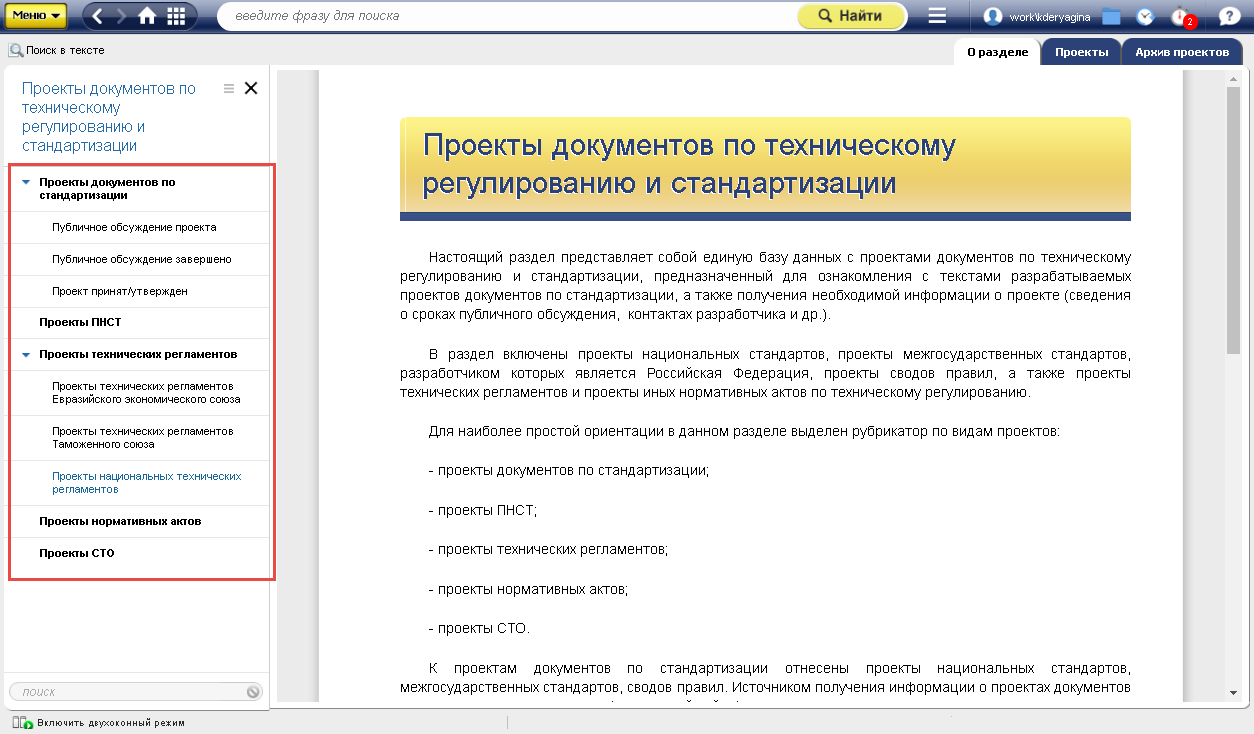Open the question mark help icon

click(1229, 16)
